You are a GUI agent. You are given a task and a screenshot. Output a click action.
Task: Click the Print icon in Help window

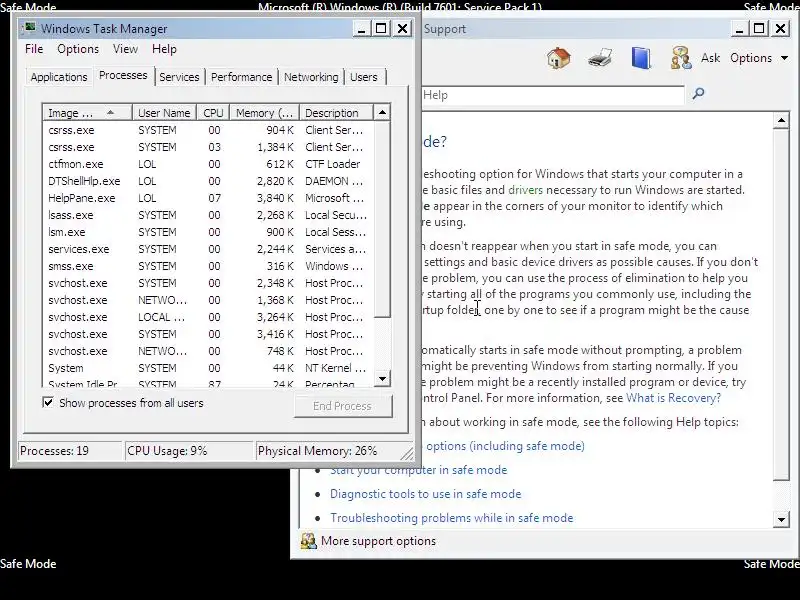point(600,58)
